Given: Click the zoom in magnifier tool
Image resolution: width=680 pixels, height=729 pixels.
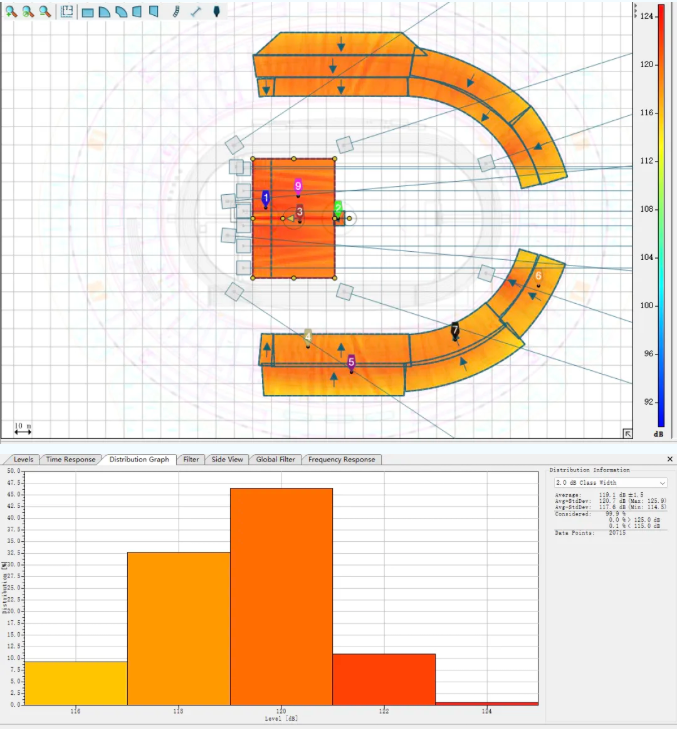Looking at the screenshot, I should [11, 12].
